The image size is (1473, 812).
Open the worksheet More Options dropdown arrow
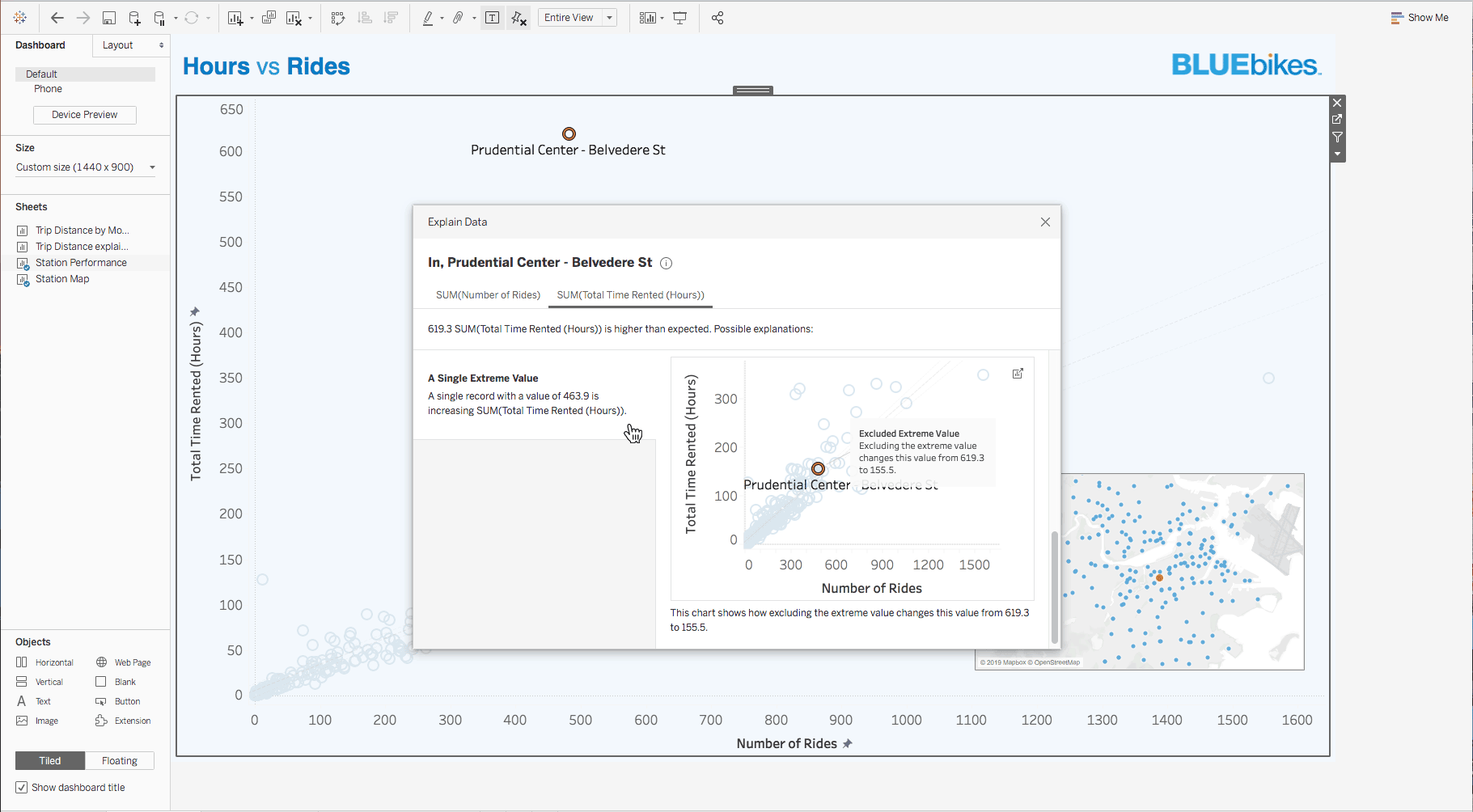point(1337,154)
